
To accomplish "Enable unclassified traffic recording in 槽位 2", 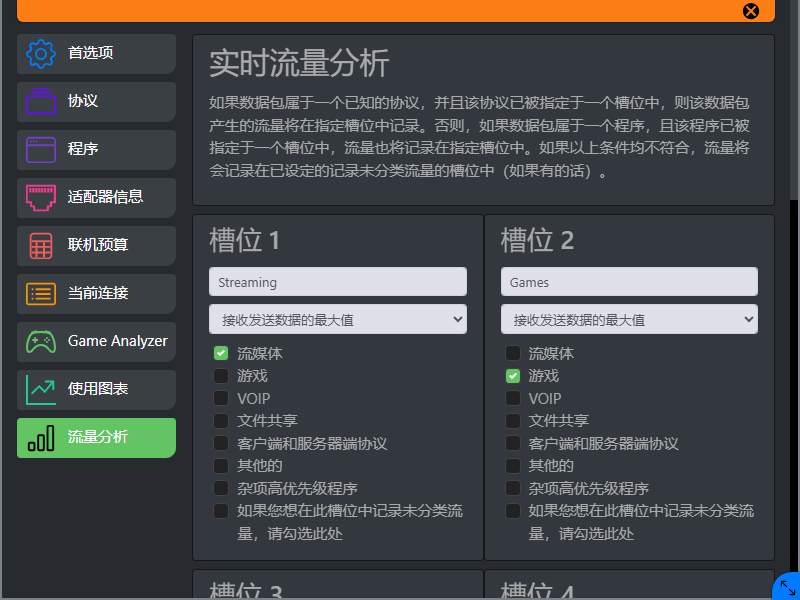I will [512, 510].
